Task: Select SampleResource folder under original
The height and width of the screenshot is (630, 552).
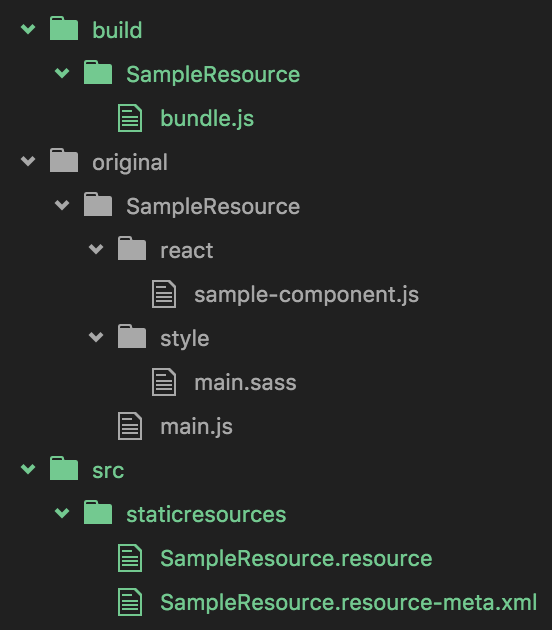Action: click(x=213, y=207)
